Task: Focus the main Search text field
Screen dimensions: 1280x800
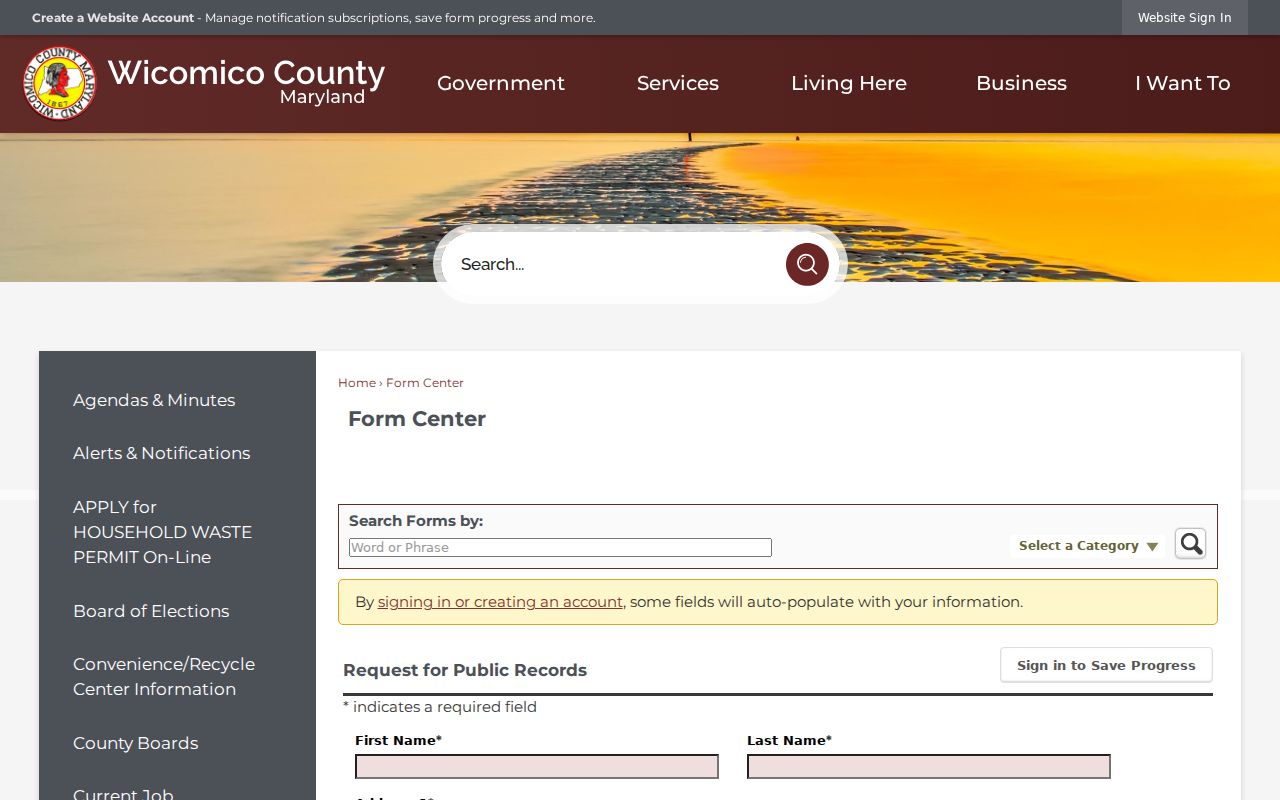Action: (x=615, y=264)
